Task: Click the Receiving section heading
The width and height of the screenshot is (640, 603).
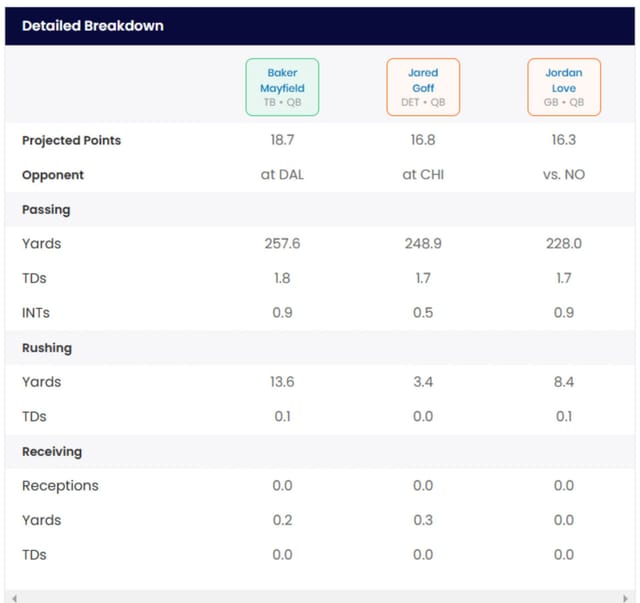Action: [x=52, y=452]
